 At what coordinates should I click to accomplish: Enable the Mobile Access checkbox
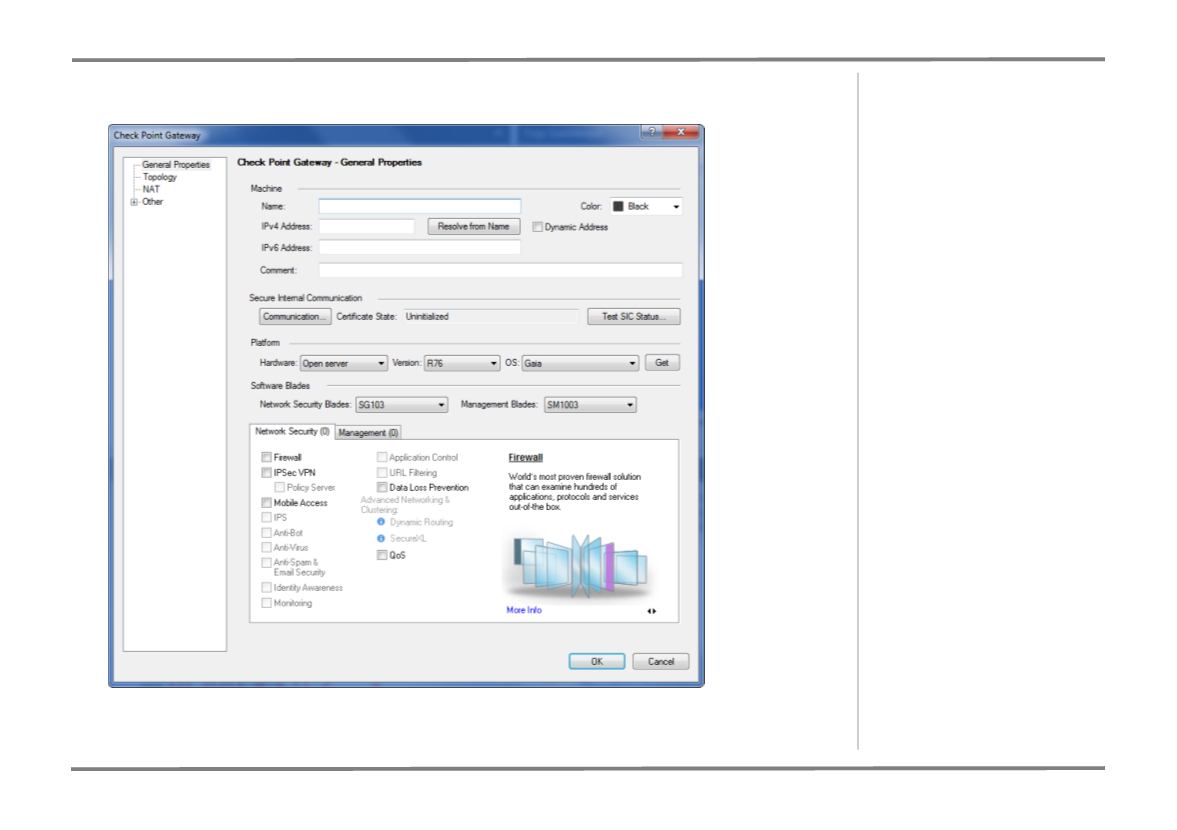coord(266,503)
